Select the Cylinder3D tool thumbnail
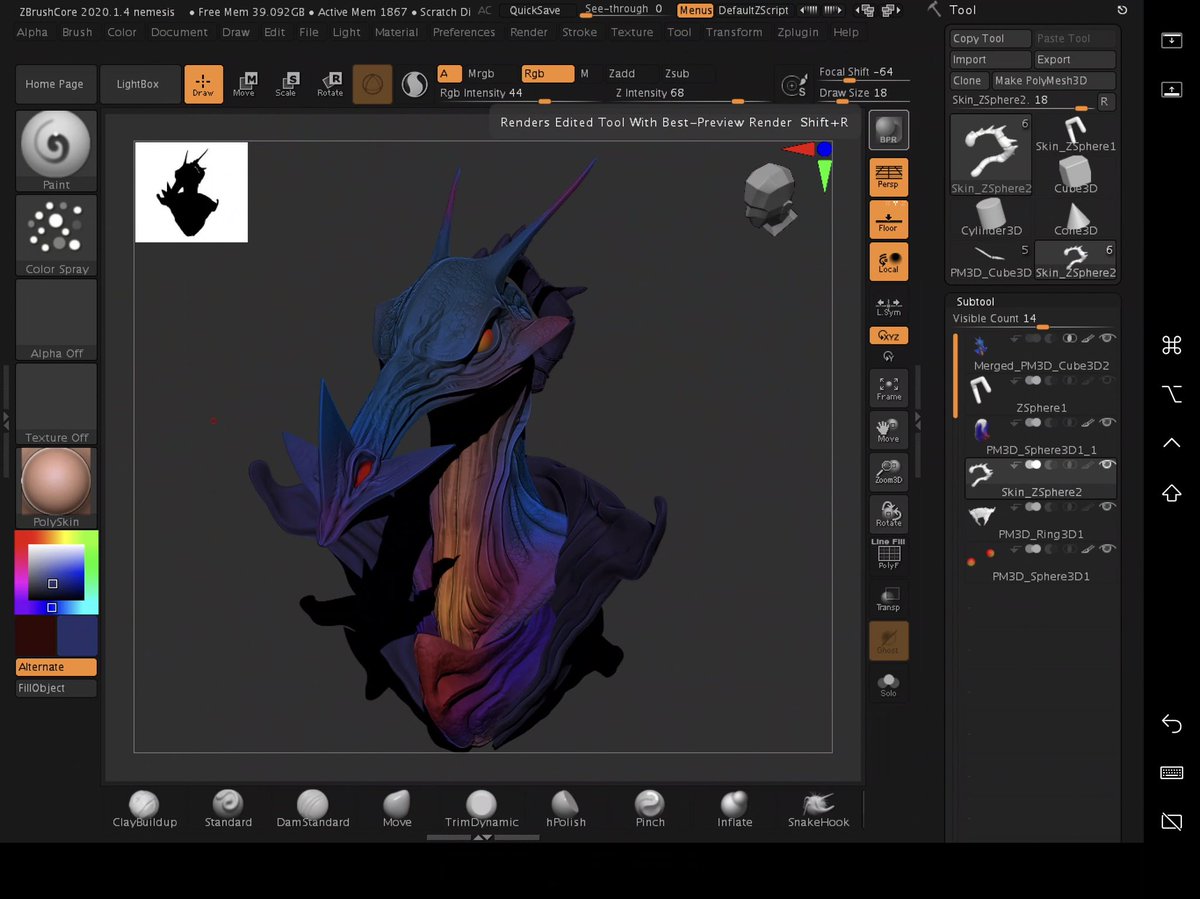1200x899 pixels. pos(991,217)
